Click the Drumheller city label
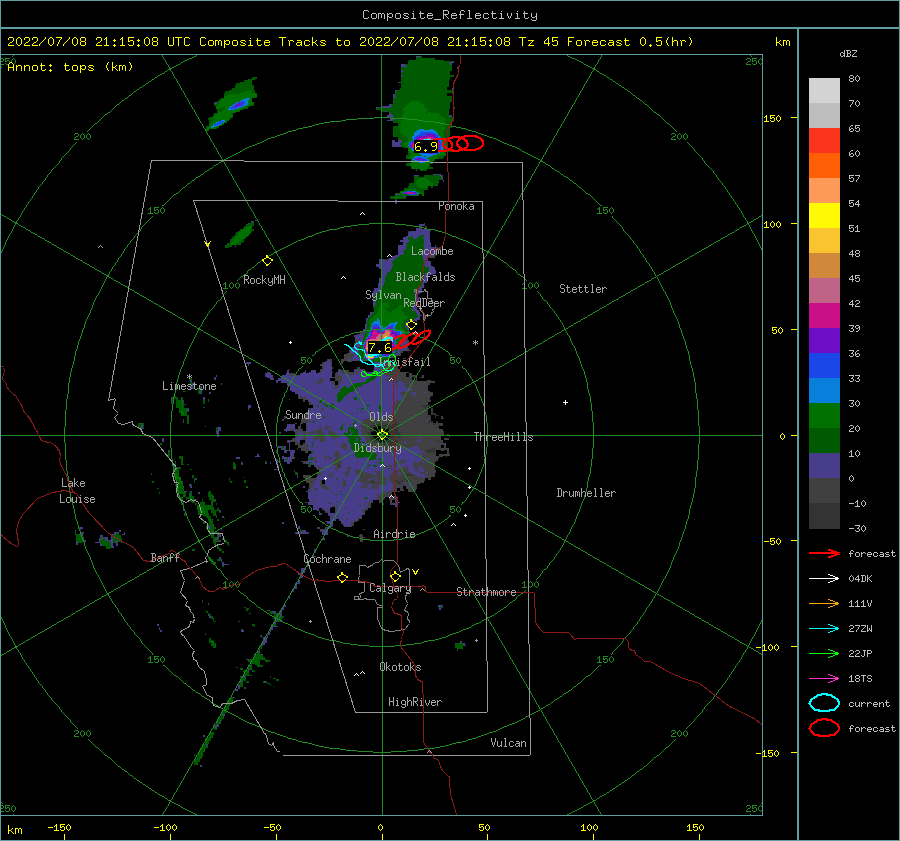 pos(586,493)
